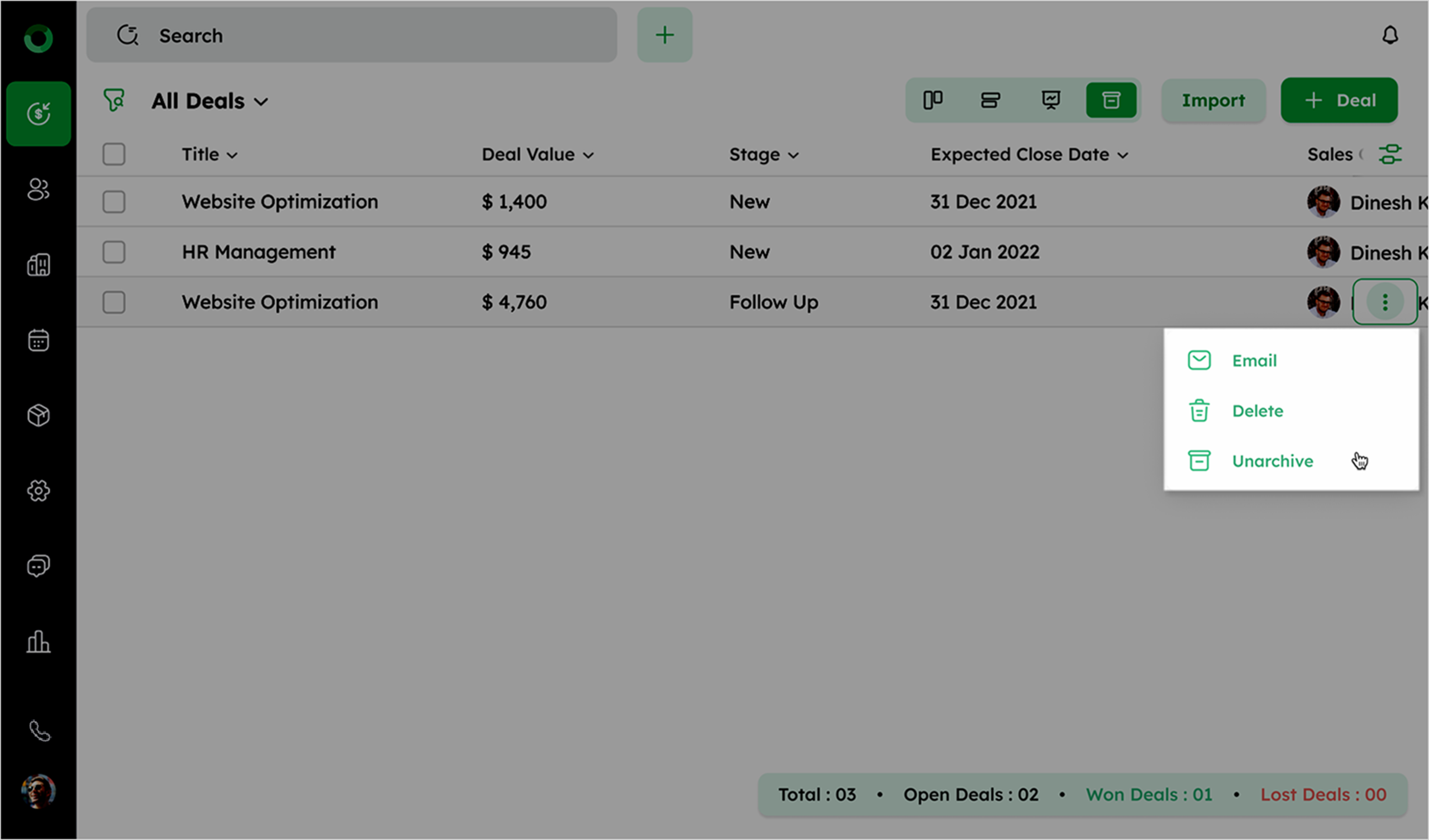Open the phone dialer icon in the sidebar
This screenshot has width=1429, height=840.
[39, 730]
